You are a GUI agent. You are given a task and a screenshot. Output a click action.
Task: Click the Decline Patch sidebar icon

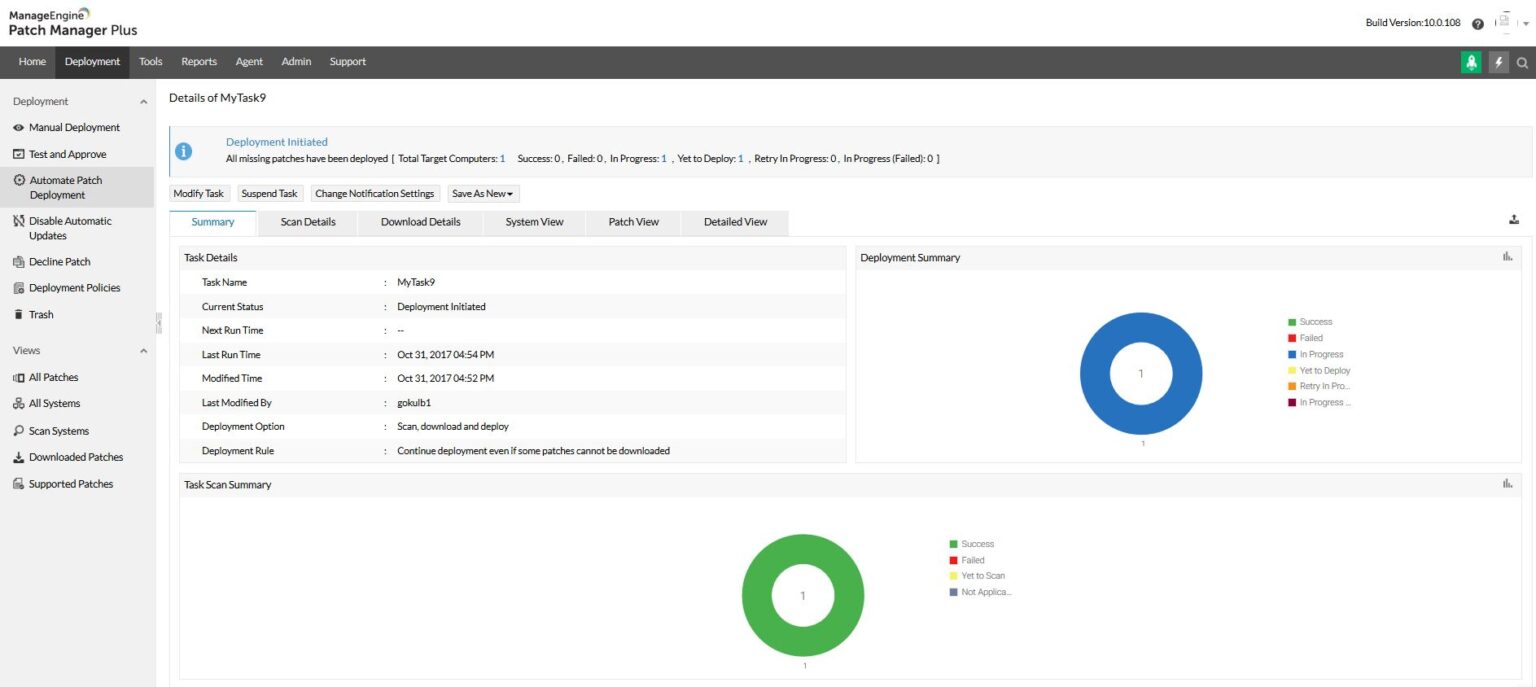pyautogui.click(x=21, y=261)
